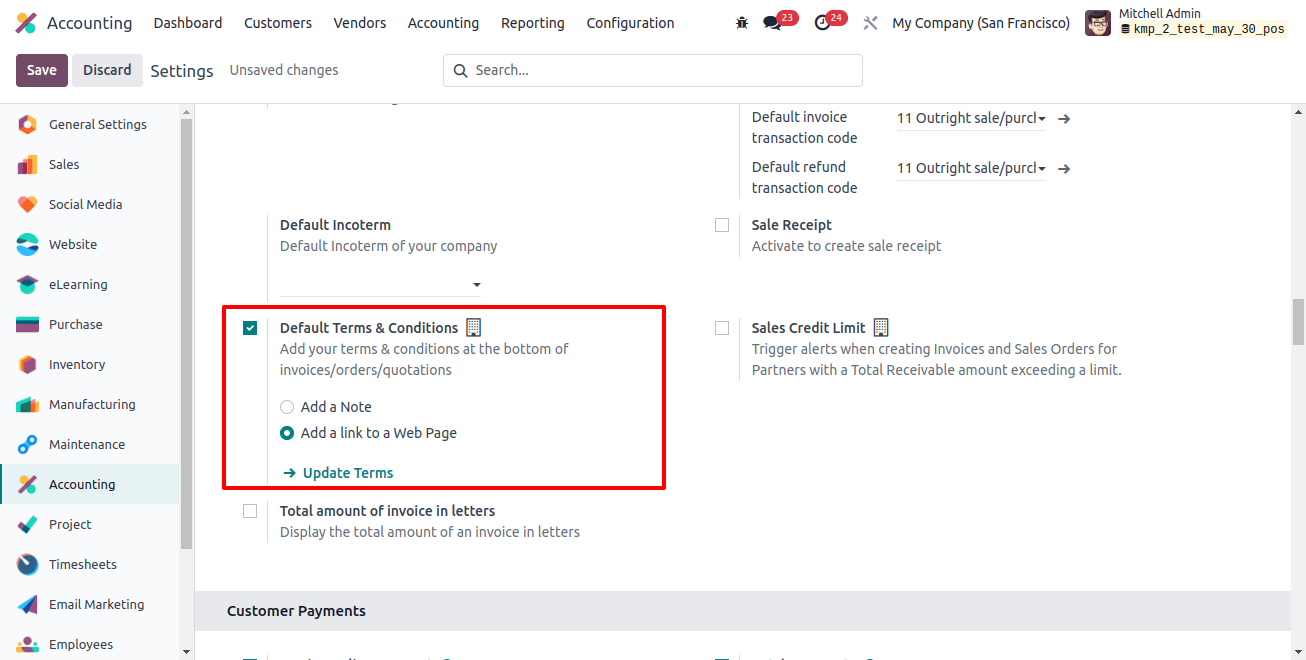
Task: Save the settings
Action: (x=42, y=70)
